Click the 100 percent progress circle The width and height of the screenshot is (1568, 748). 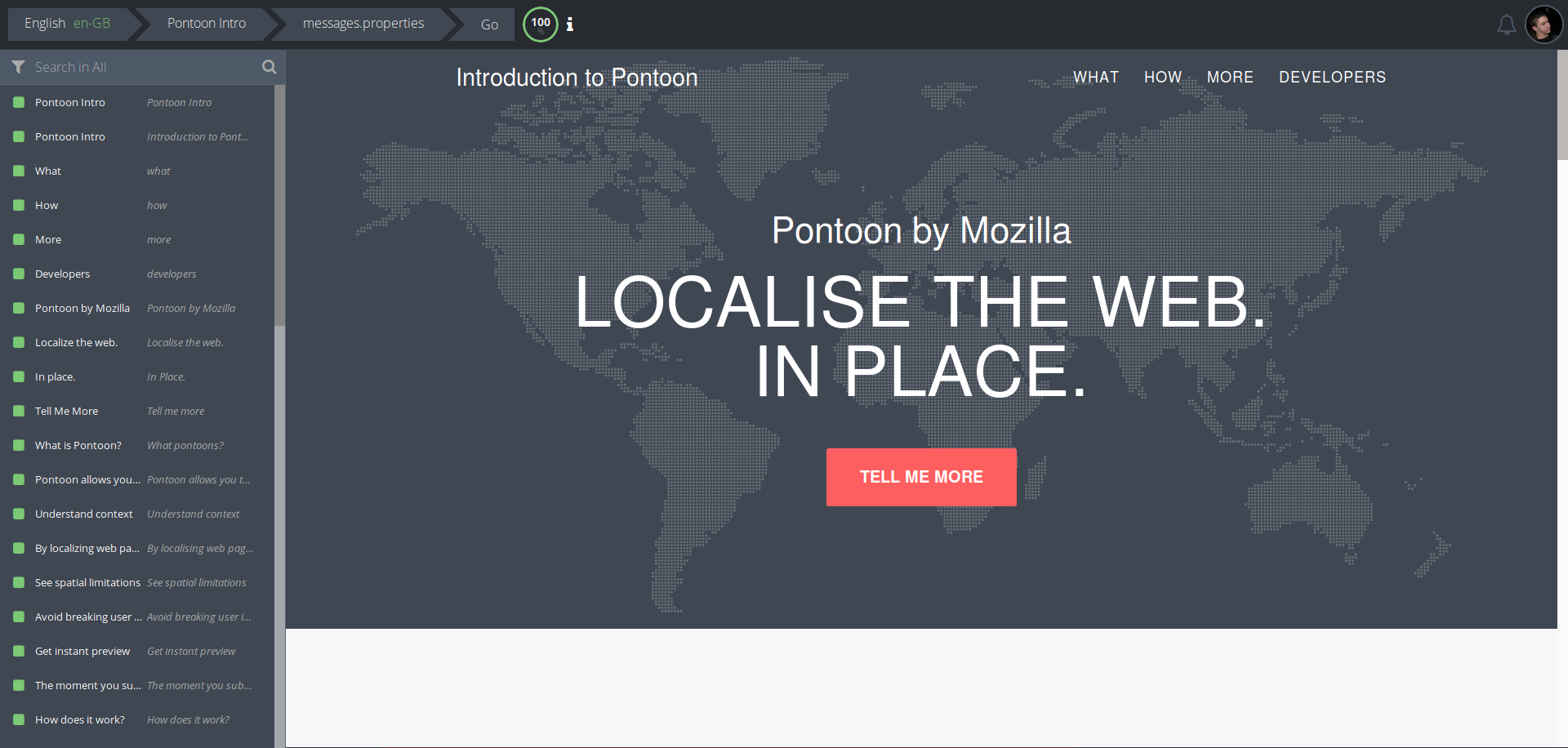pyautogui.click(x=541, y=24)
